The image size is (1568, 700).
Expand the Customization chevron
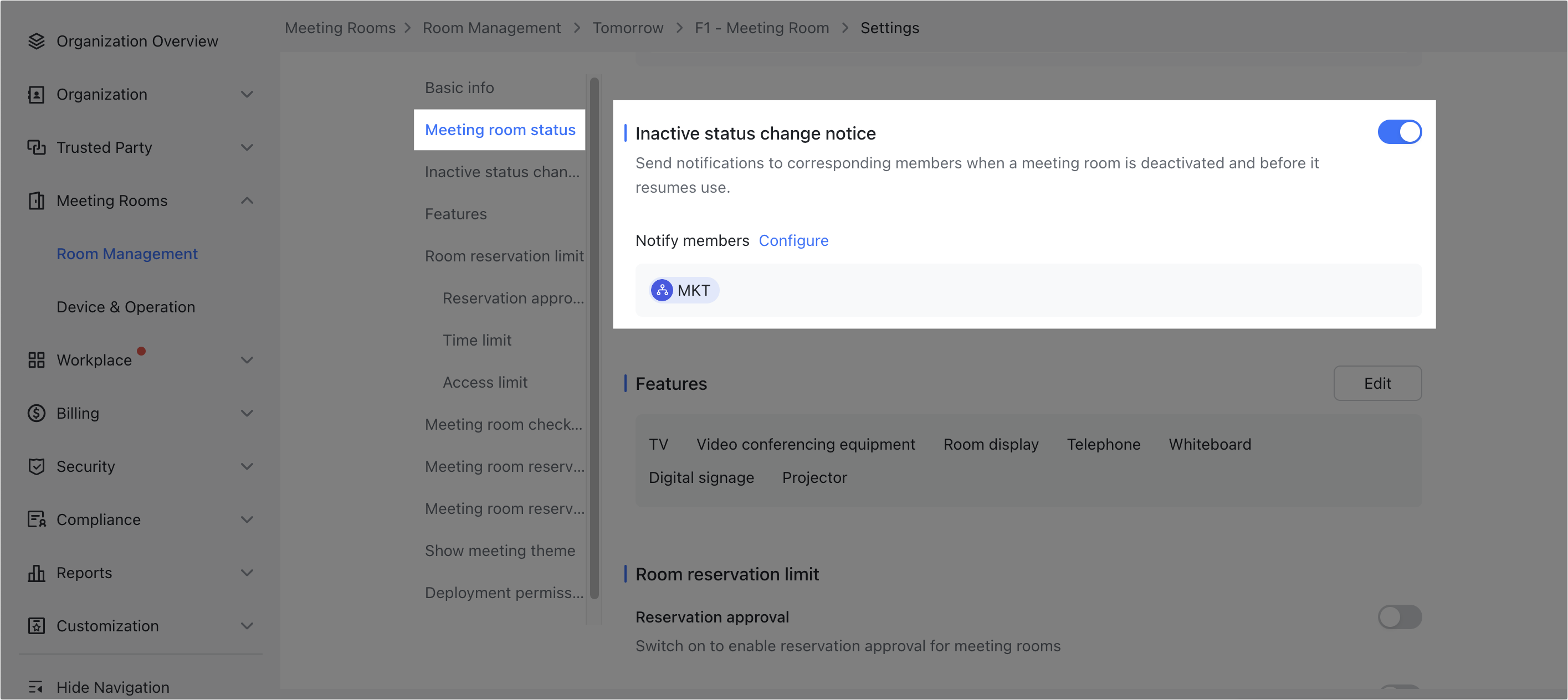(x=247, y=626)
